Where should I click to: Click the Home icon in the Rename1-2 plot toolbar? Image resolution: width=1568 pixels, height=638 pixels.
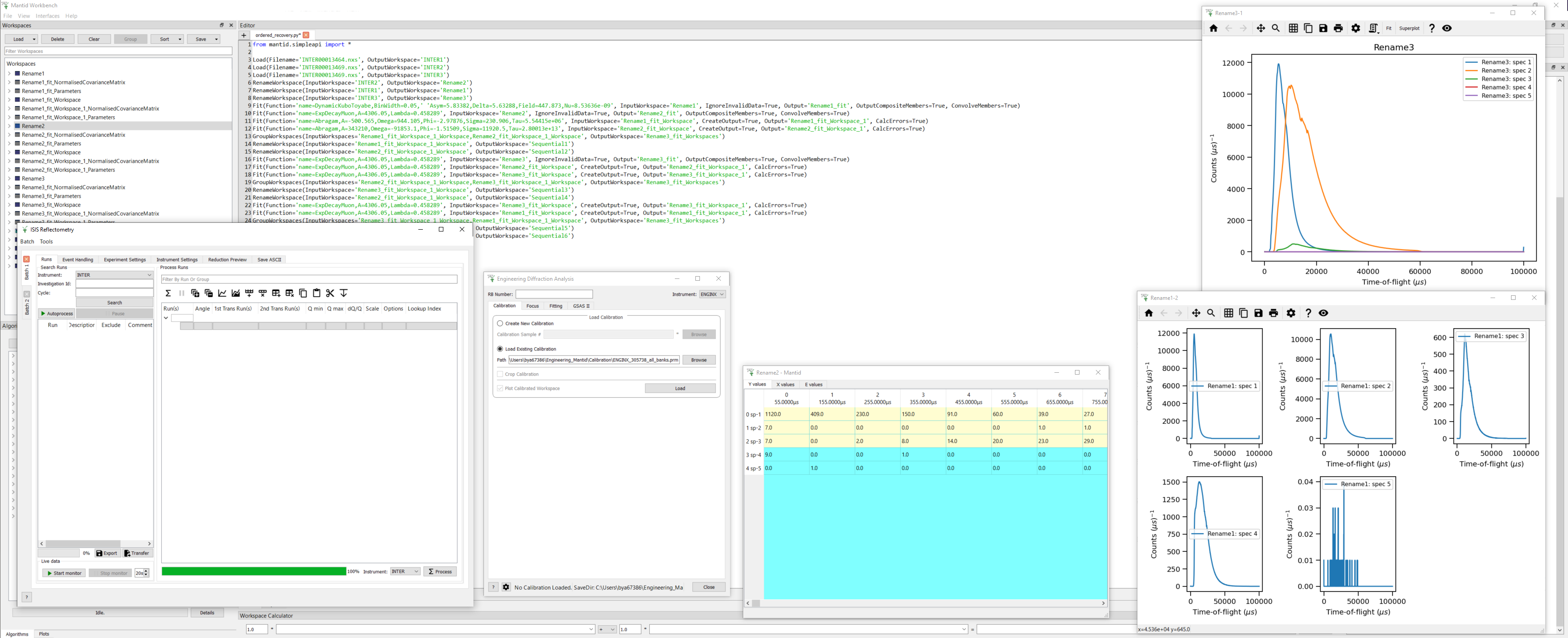[1149, 313]
